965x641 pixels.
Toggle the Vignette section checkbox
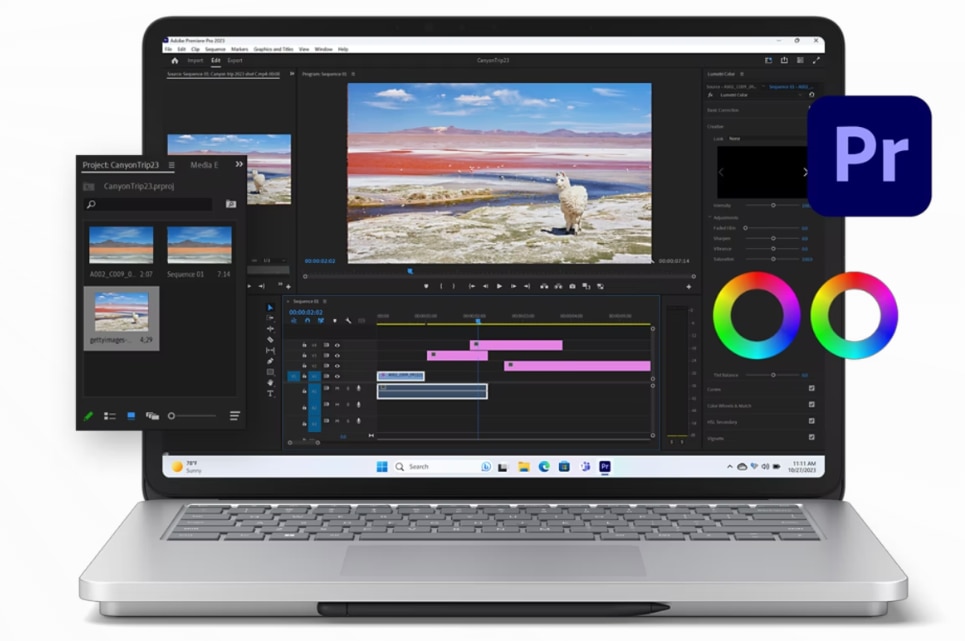click(811, 437)
